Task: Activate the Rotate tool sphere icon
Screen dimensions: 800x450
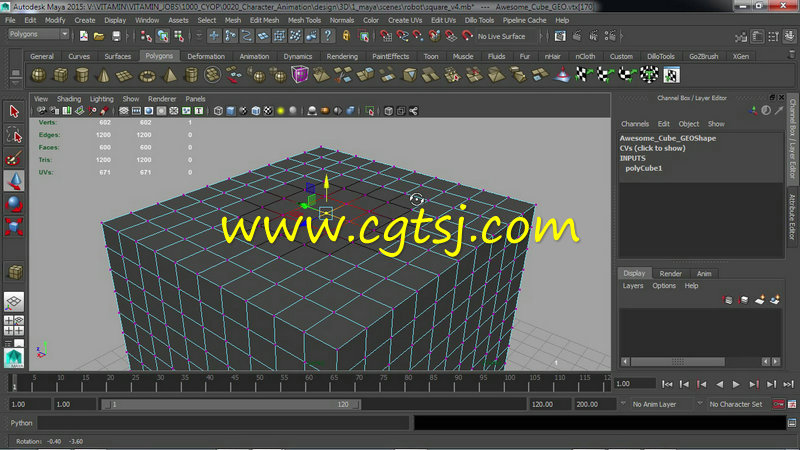Action: [14, 204]
